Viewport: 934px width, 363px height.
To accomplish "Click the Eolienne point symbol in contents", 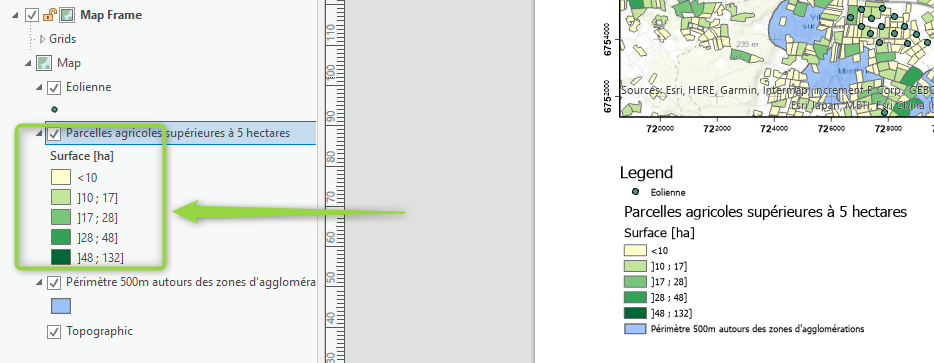I will click(x=54, y=109).
